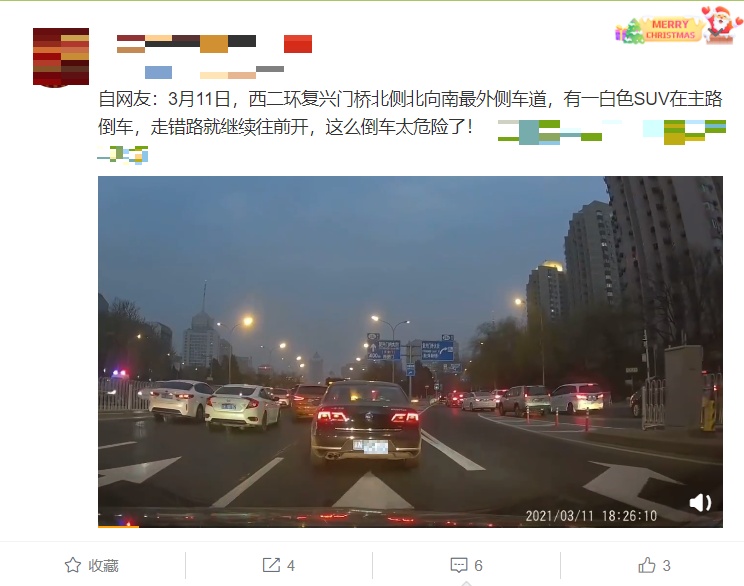This screenshot has width=744, height=586.
Task: Click the repost count 4
Action: point(291,566)
